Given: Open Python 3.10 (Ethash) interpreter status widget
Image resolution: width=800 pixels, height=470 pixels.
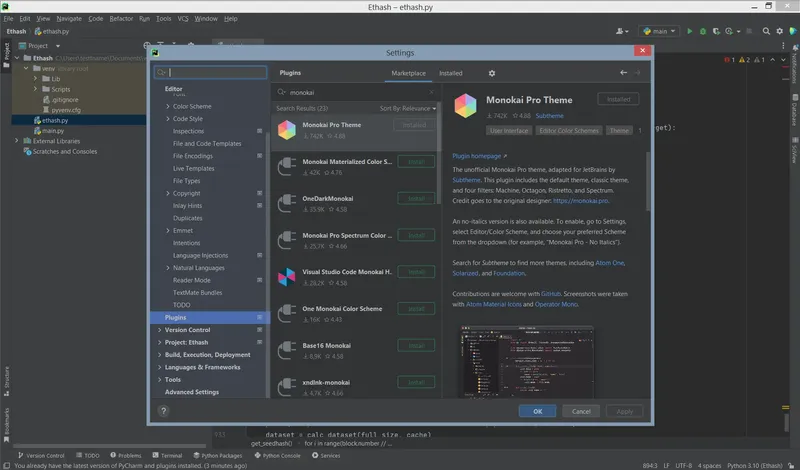Looking at the screenshot, I should [755, 465].
